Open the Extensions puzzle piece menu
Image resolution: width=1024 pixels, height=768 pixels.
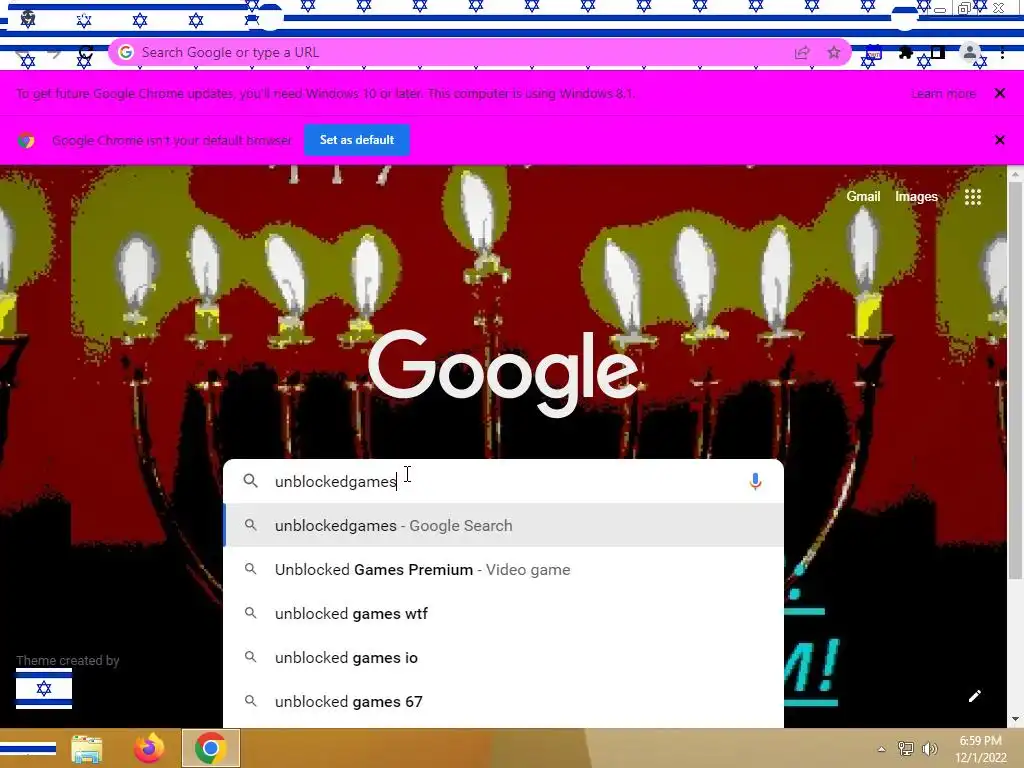906,53
